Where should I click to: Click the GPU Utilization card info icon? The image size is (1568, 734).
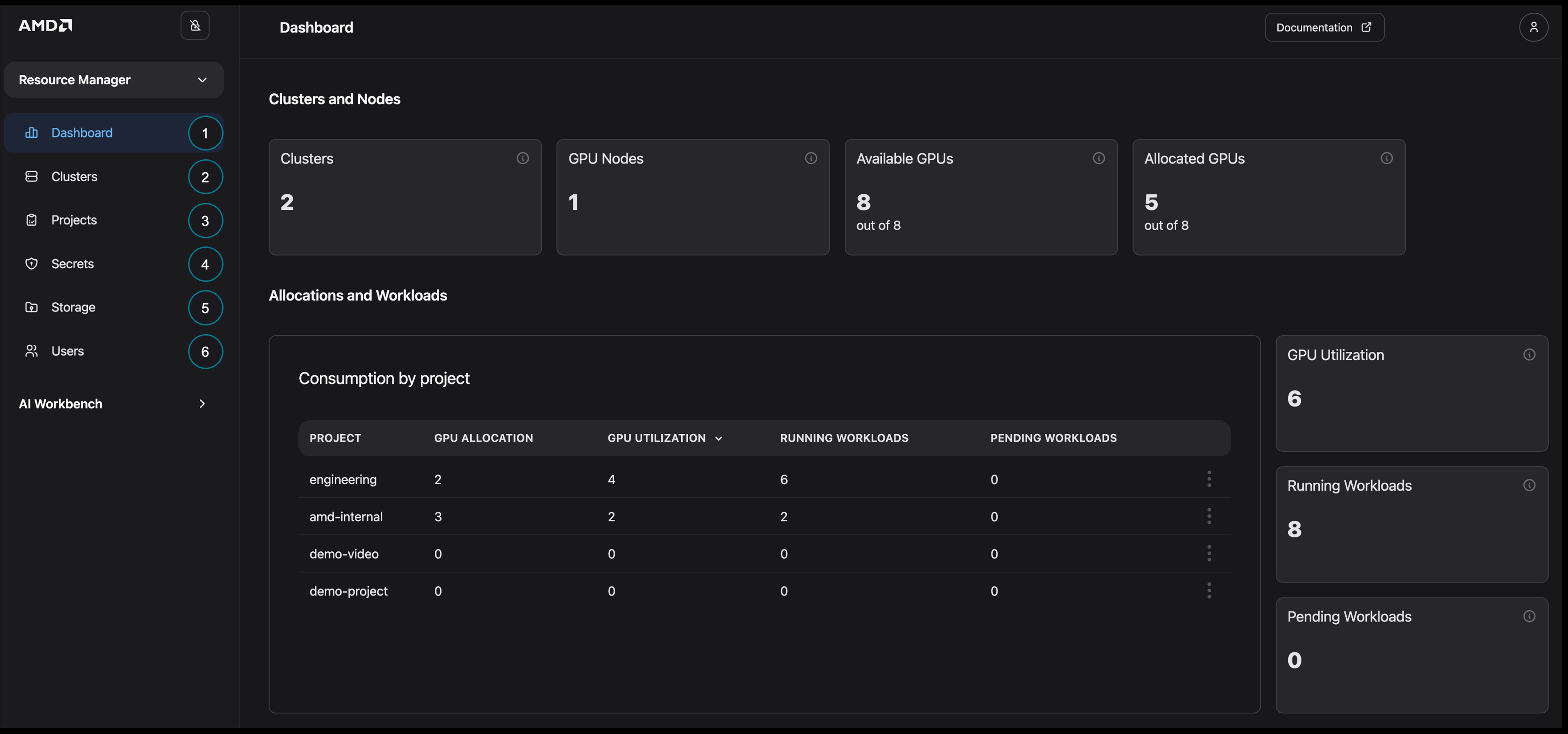(x=1529, y=355)
